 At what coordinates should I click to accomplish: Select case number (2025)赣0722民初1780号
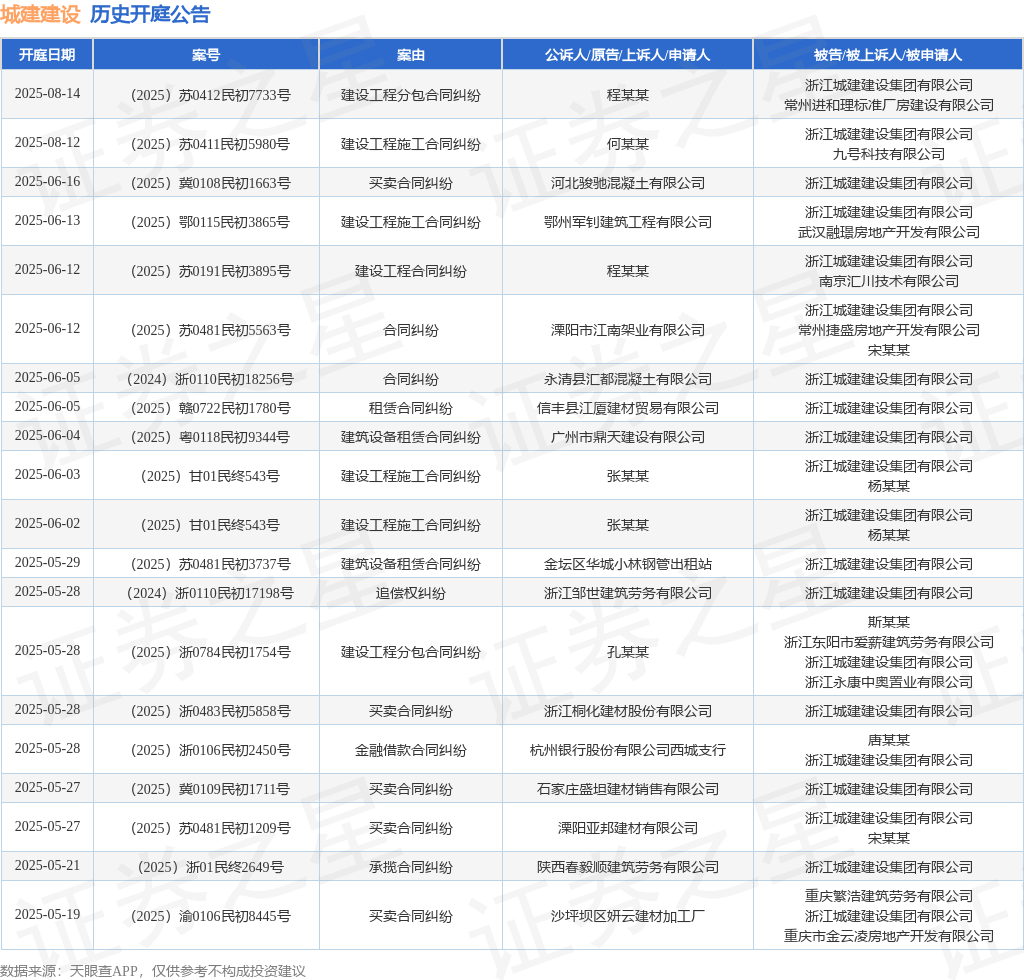tap(210, 409)
